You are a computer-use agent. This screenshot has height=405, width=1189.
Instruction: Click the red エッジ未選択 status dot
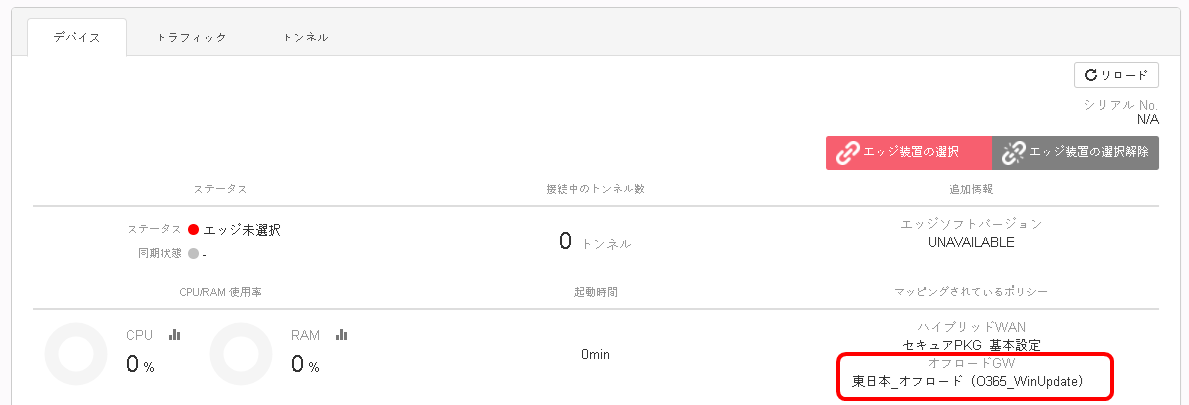[x=193, y=230]
